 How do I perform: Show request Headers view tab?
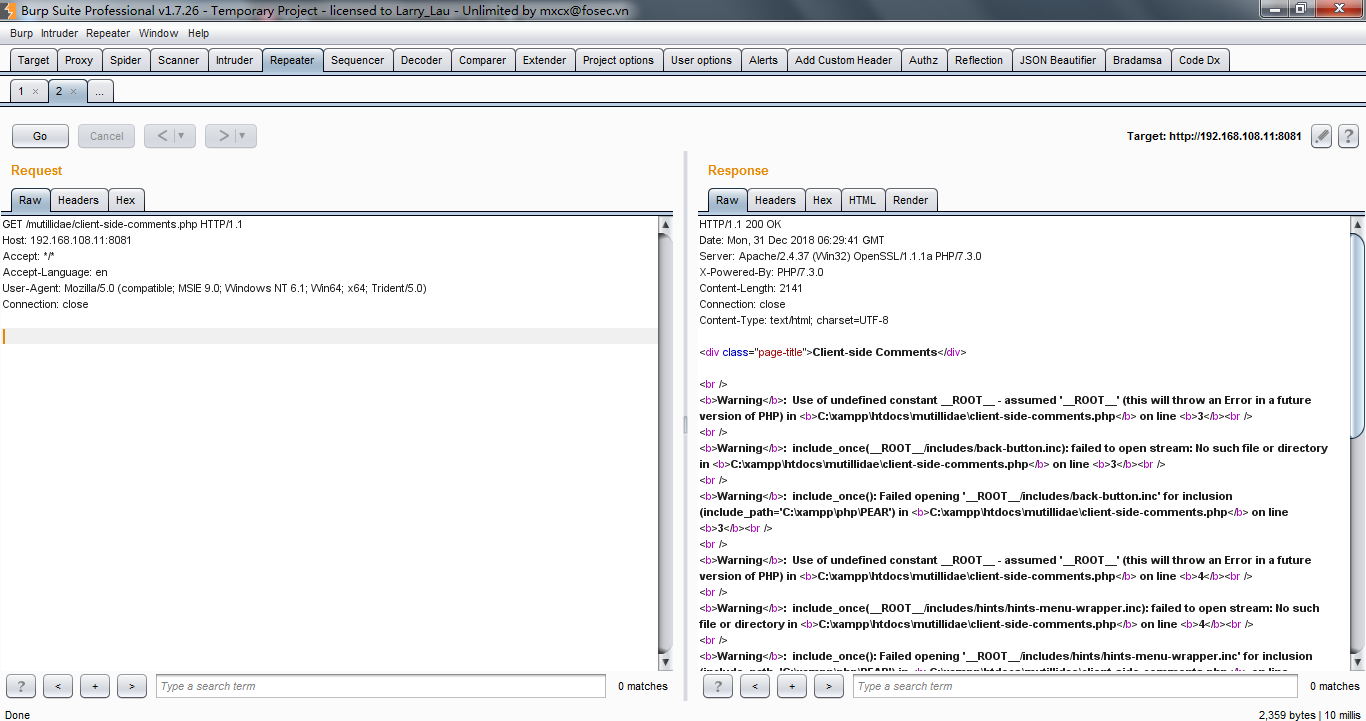(x=78, y=200)
